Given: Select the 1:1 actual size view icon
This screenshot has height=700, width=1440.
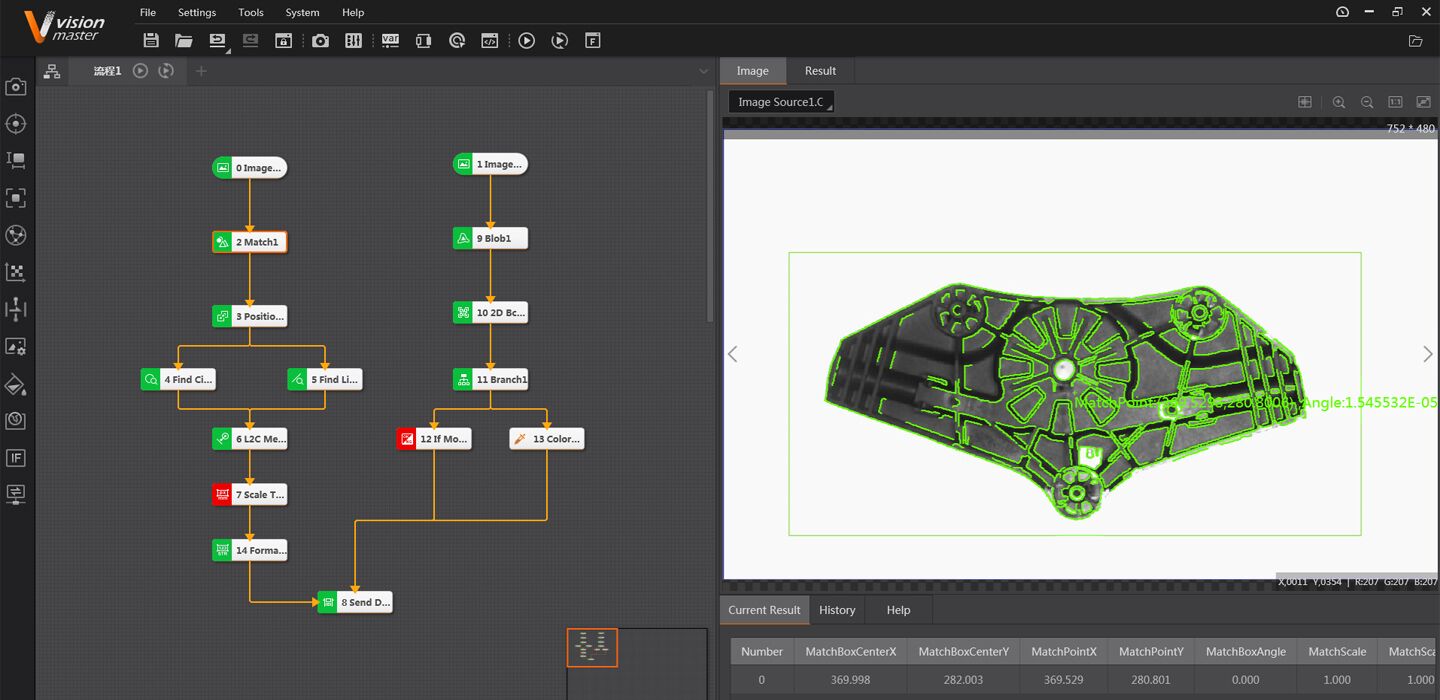Looking at the screenshot, I should pyautogui.click(x=1394, y=101).
